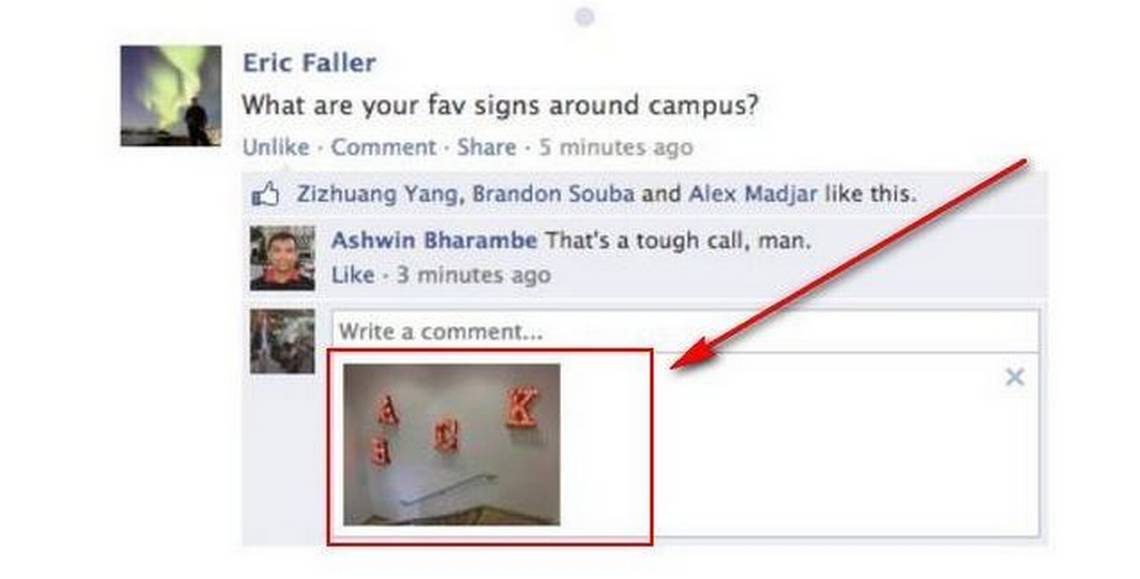This screenshot has width=1140, height=579.
Task: Visit Eric Faller's profile name link
Action: pos(309,63)
